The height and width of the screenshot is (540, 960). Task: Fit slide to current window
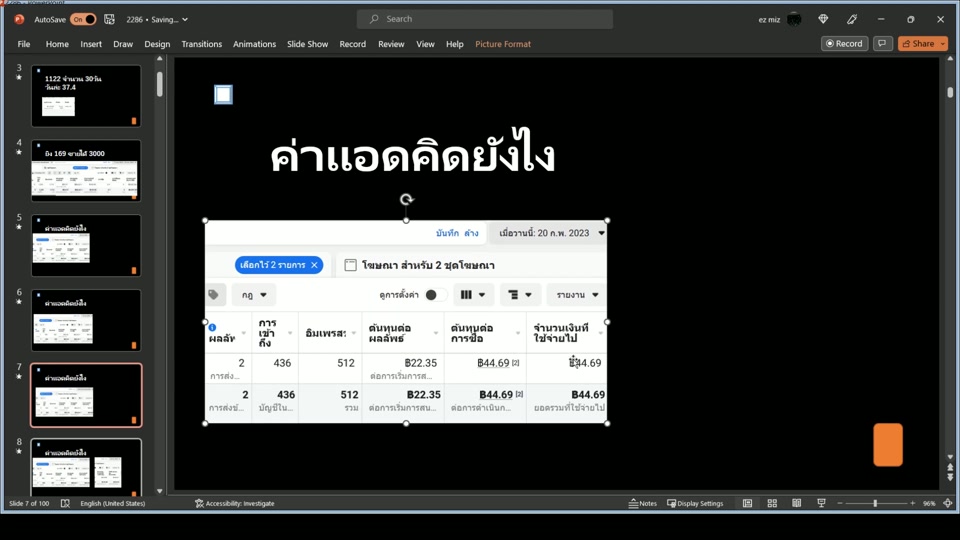tap(948, 503)
